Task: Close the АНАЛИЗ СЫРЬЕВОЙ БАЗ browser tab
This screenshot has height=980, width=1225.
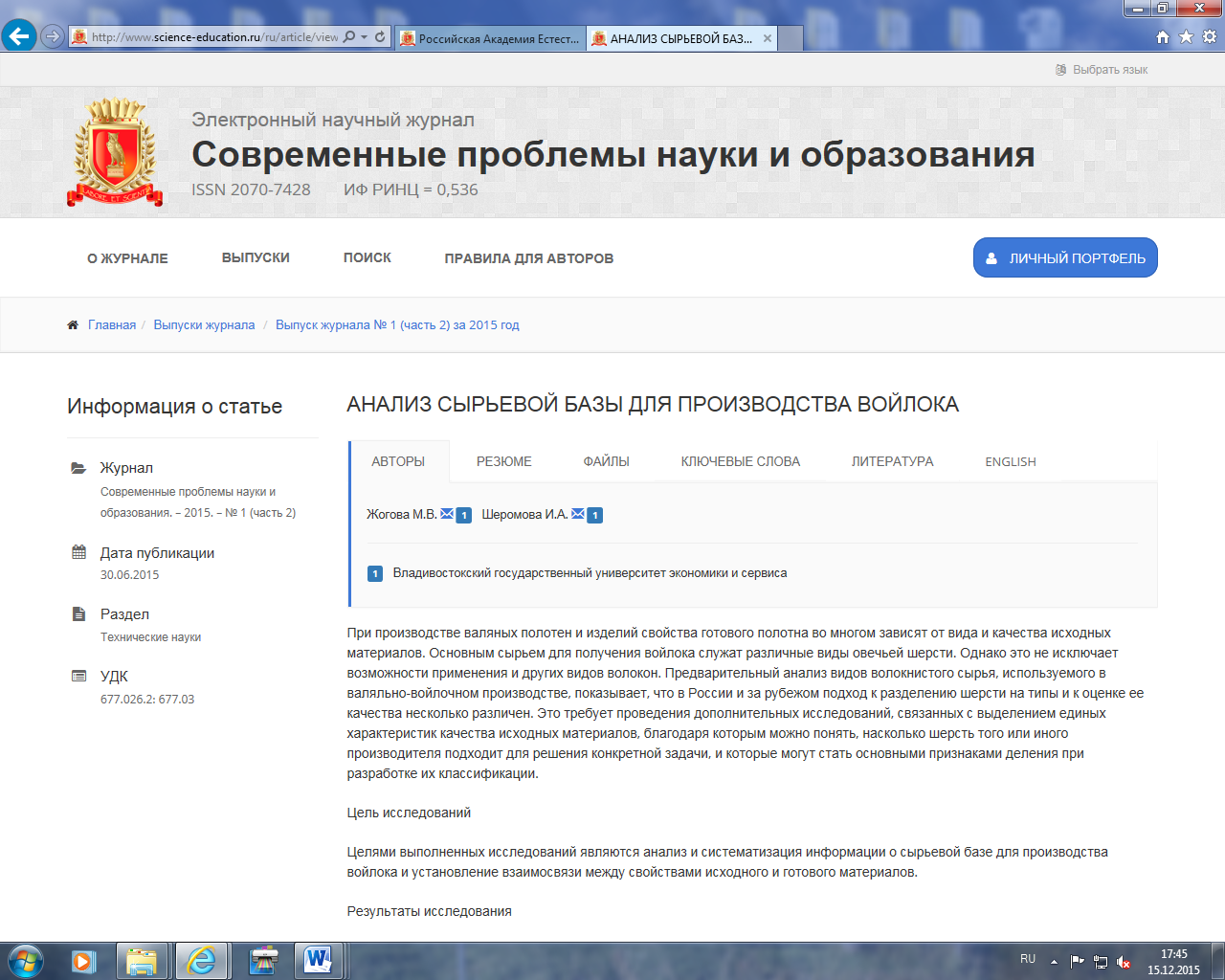Action: [768, 38]
